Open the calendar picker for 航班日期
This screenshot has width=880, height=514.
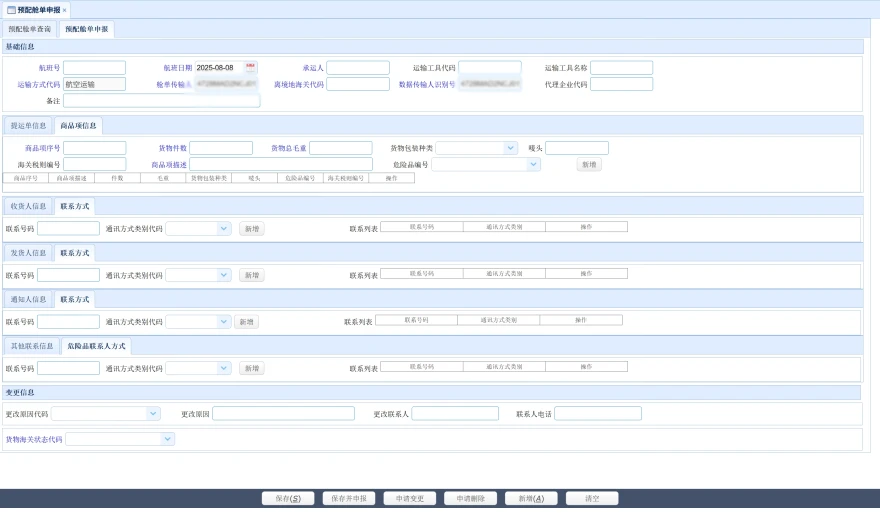tap(251, 67)
